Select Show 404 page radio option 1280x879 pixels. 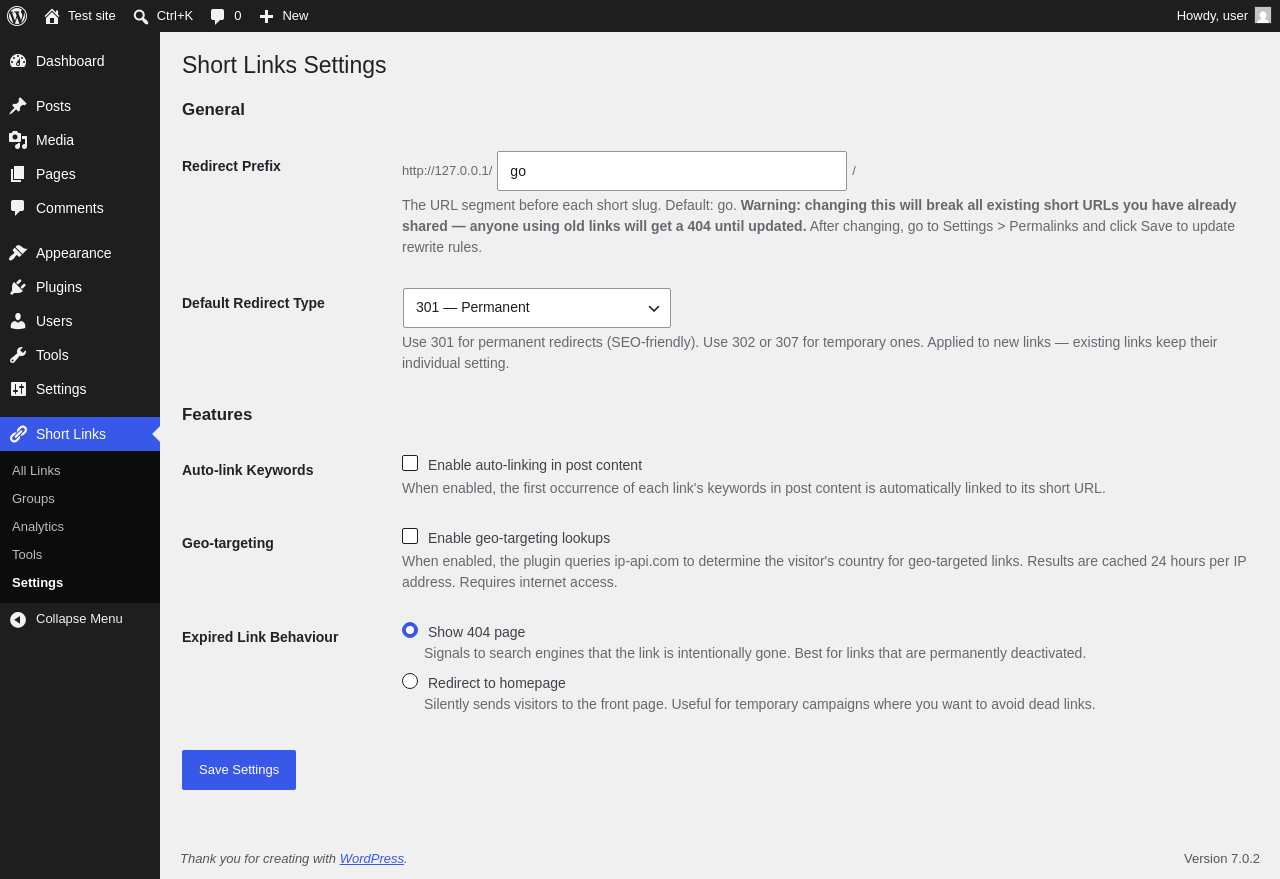point(410,630)
